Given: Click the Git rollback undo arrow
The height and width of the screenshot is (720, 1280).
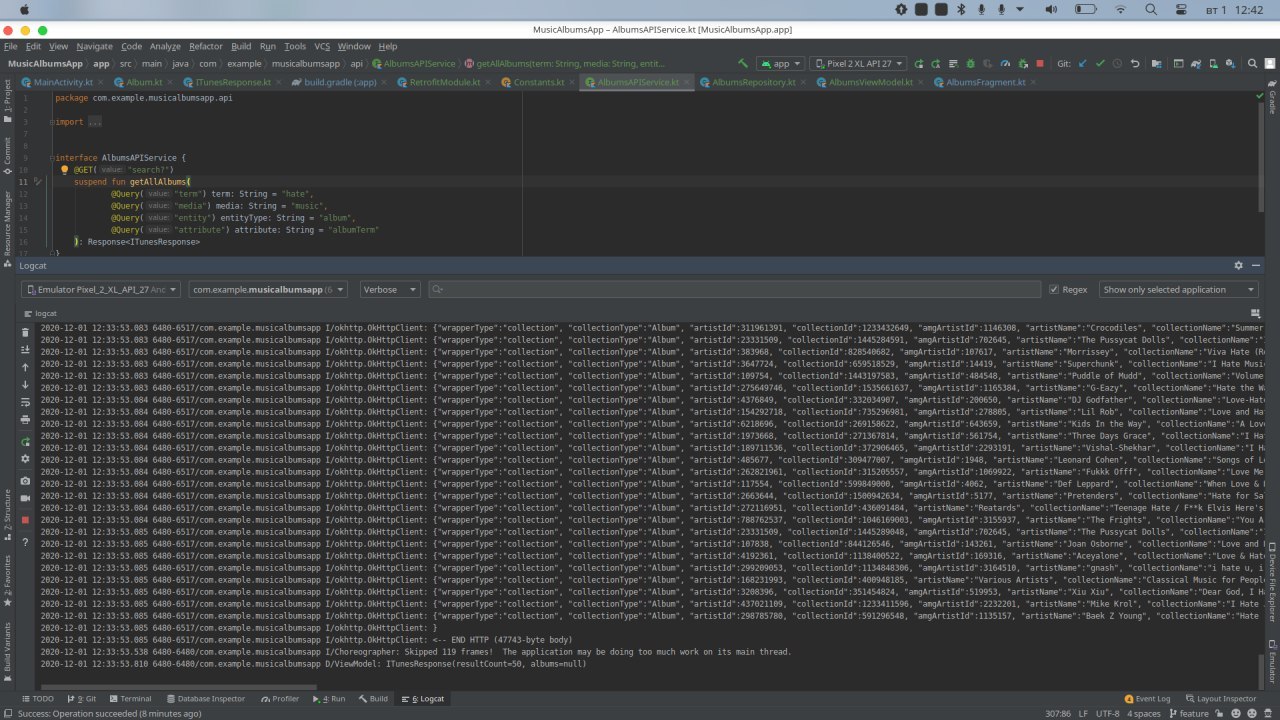Looking at the screenshot, I should click(x=1134, y=63).
